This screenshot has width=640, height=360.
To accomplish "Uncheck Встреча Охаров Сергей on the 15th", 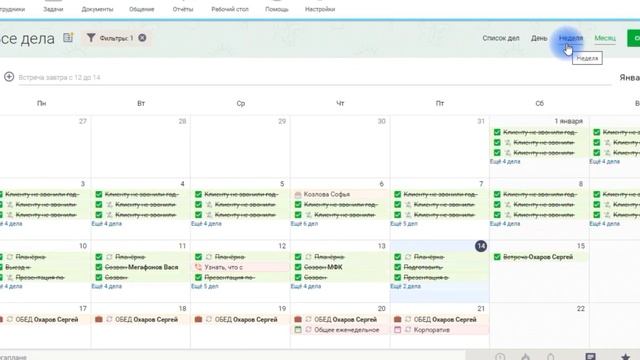I will [x=497, y=257].
